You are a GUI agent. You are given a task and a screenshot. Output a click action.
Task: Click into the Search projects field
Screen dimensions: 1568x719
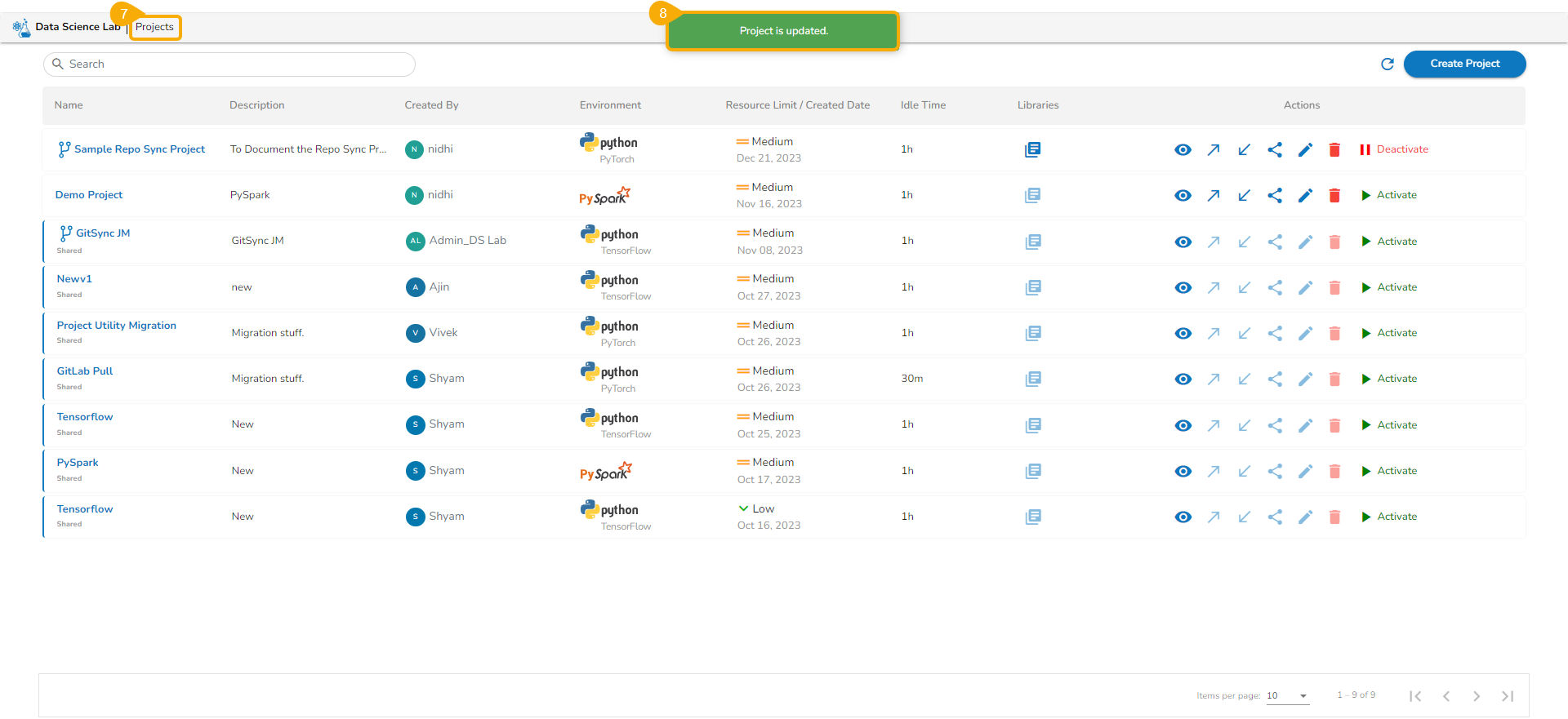pos(237,64)
